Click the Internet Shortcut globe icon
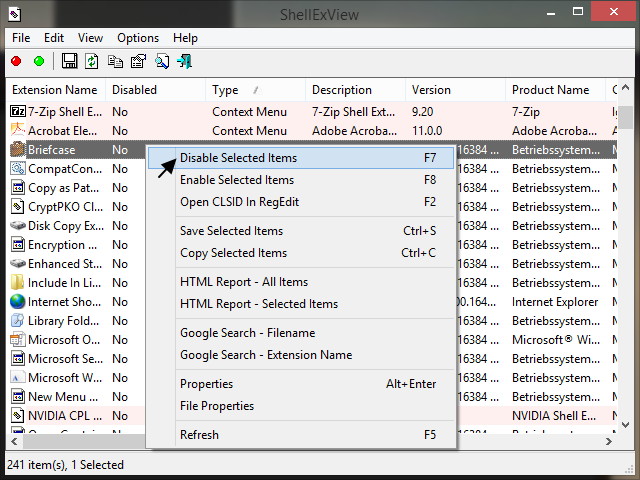The width and height of the screenshot is (640, 480). pyautogui.click(x=18, y=301)
